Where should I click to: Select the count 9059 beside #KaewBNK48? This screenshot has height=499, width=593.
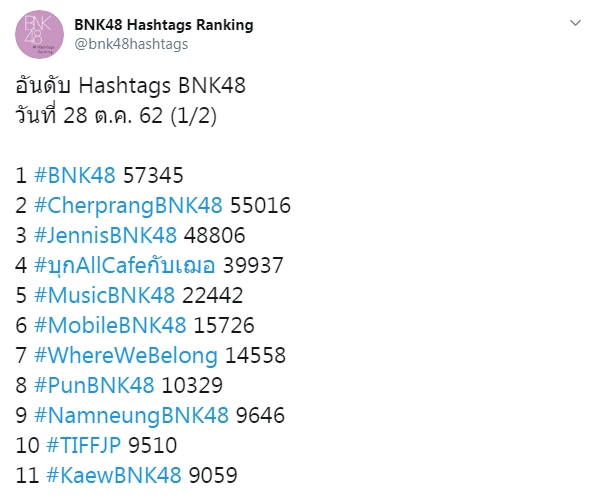[x=213, y=475]
